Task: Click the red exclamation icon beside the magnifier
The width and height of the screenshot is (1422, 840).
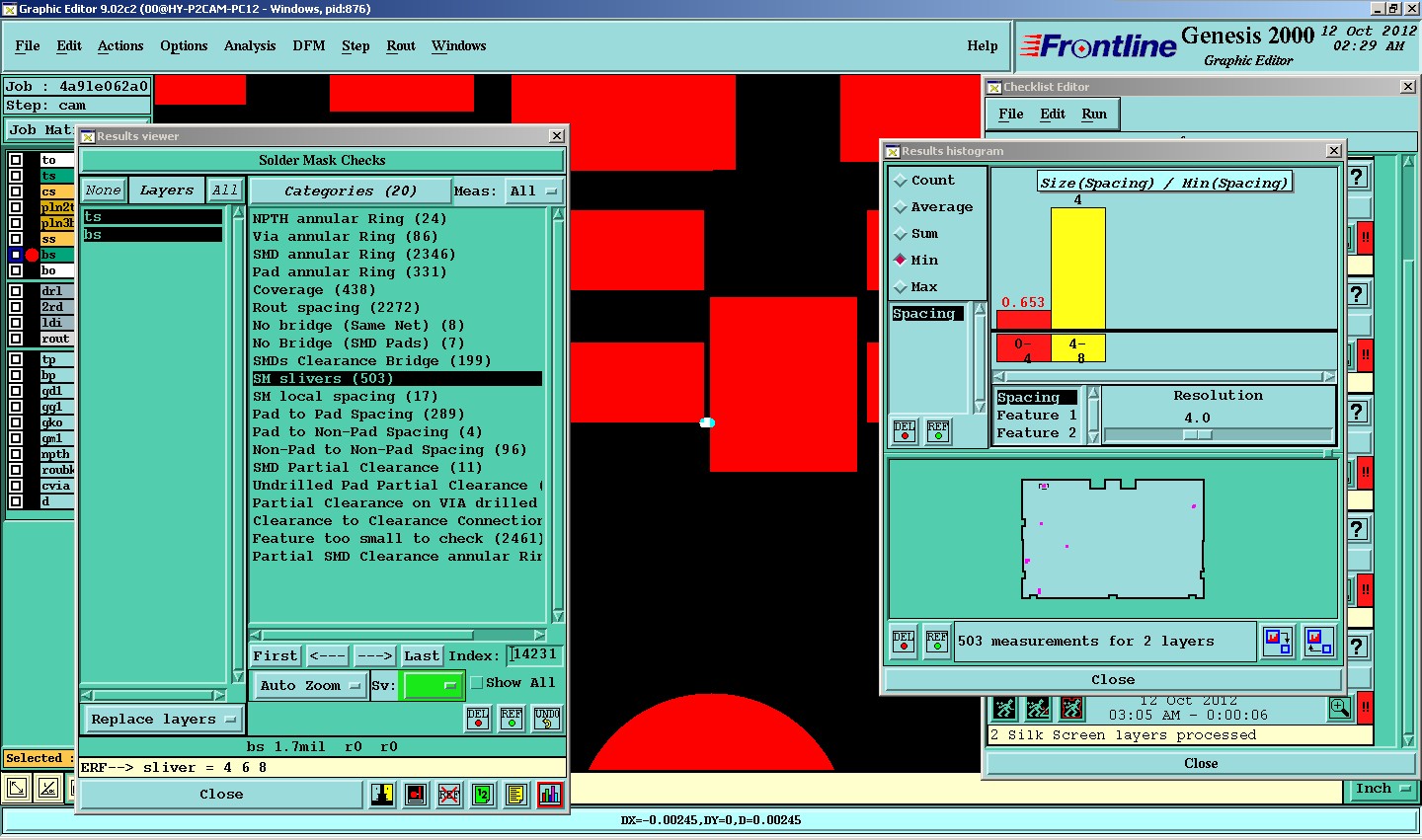Action: click(x=1366, y=708)
